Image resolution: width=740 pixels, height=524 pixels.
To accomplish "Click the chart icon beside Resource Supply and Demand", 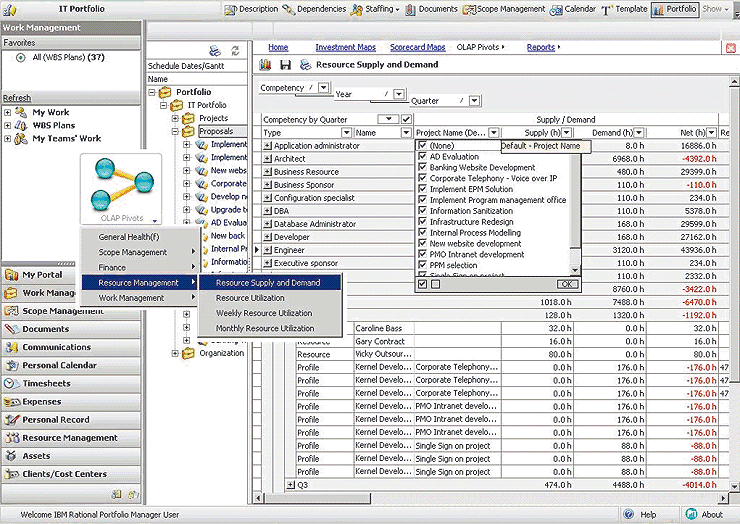I will (x=265, y=65).
